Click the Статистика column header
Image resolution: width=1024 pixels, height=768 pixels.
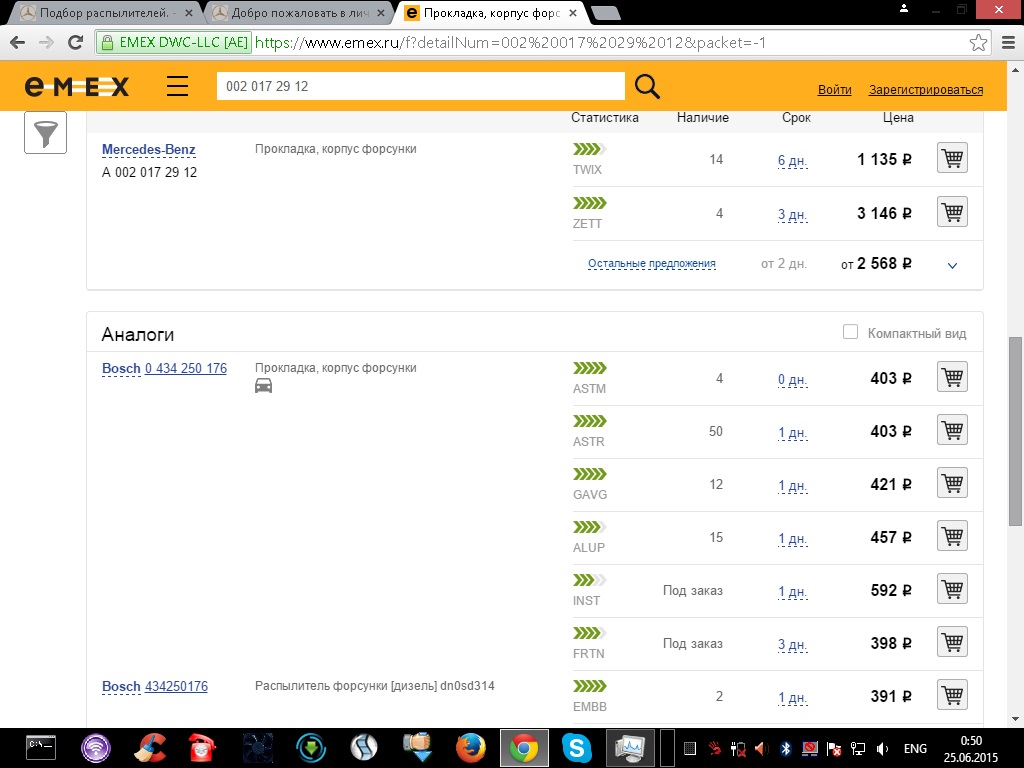(x=605, y=118)
